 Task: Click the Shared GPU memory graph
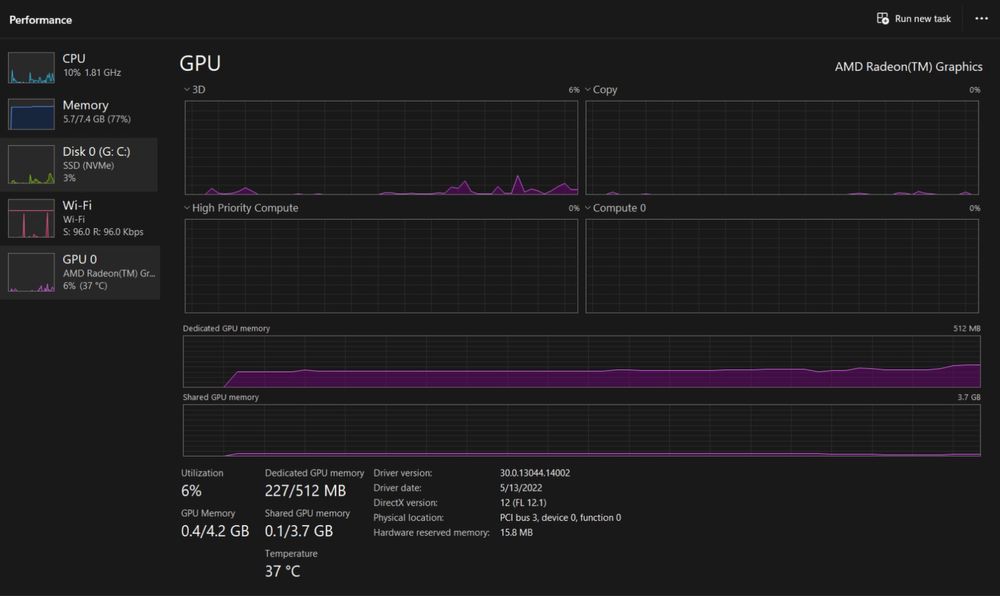pos(582,430)
